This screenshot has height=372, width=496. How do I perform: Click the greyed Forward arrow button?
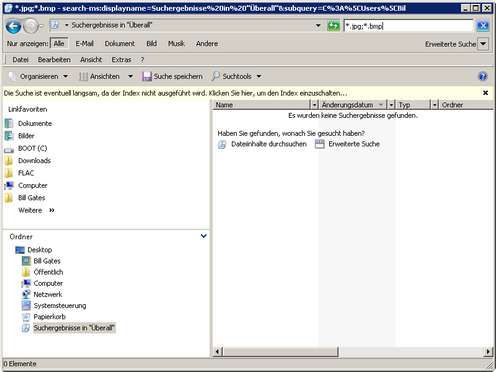pos(31,26)
